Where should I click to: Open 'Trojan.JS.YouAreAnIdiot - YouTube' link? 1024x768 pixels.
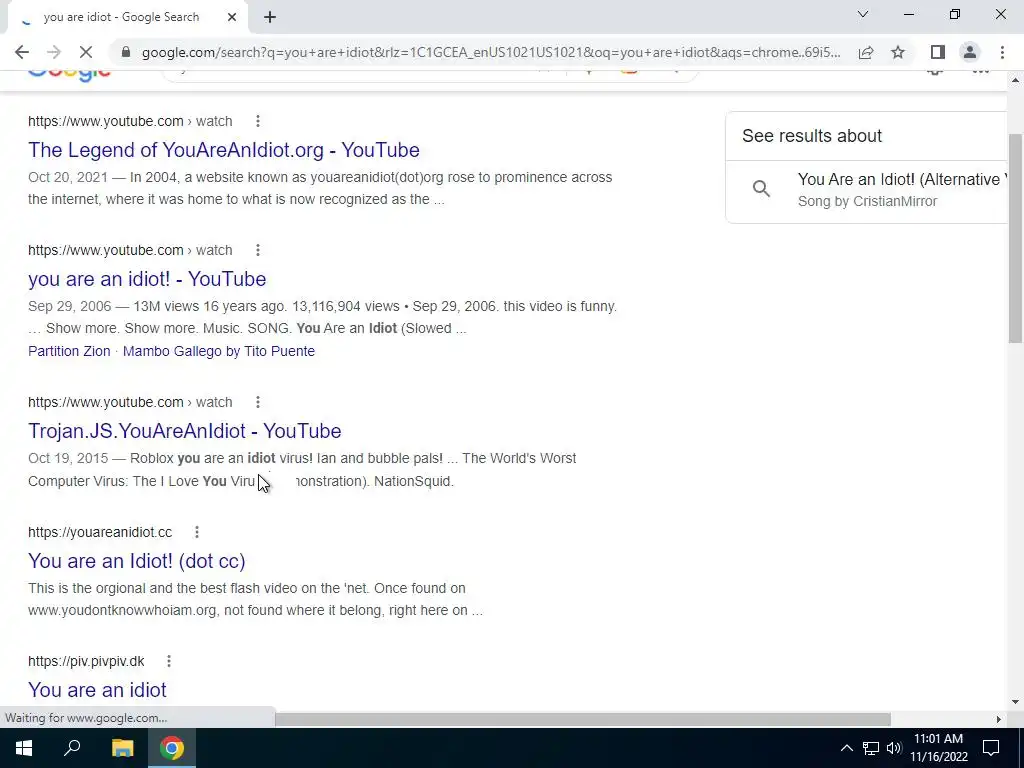click(x=185, y=431)
